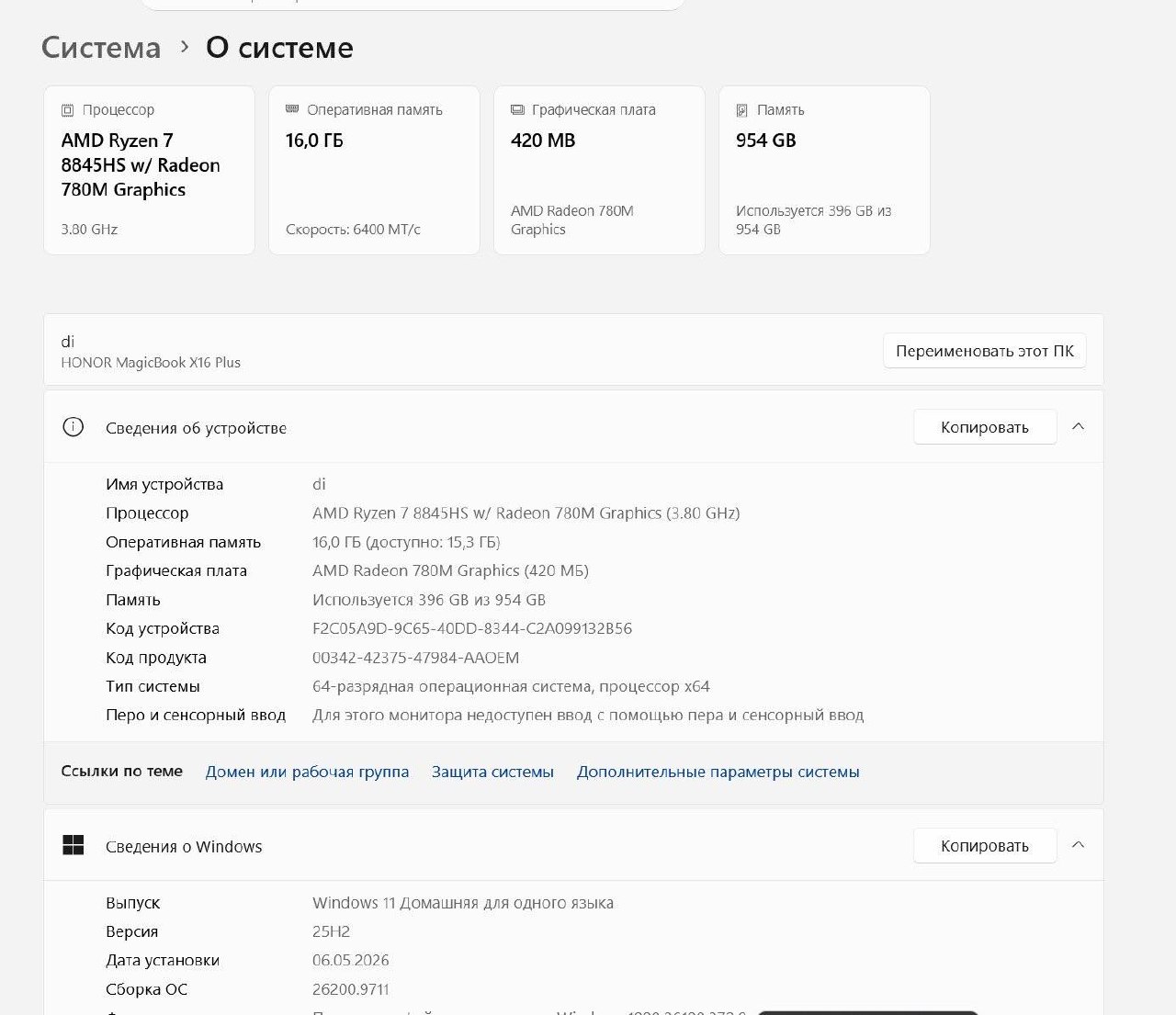Open the Процессор card showing AMD Ryzen 7
The width and height of the screenshot is (1176, 1015).
(x=149, y=170)
